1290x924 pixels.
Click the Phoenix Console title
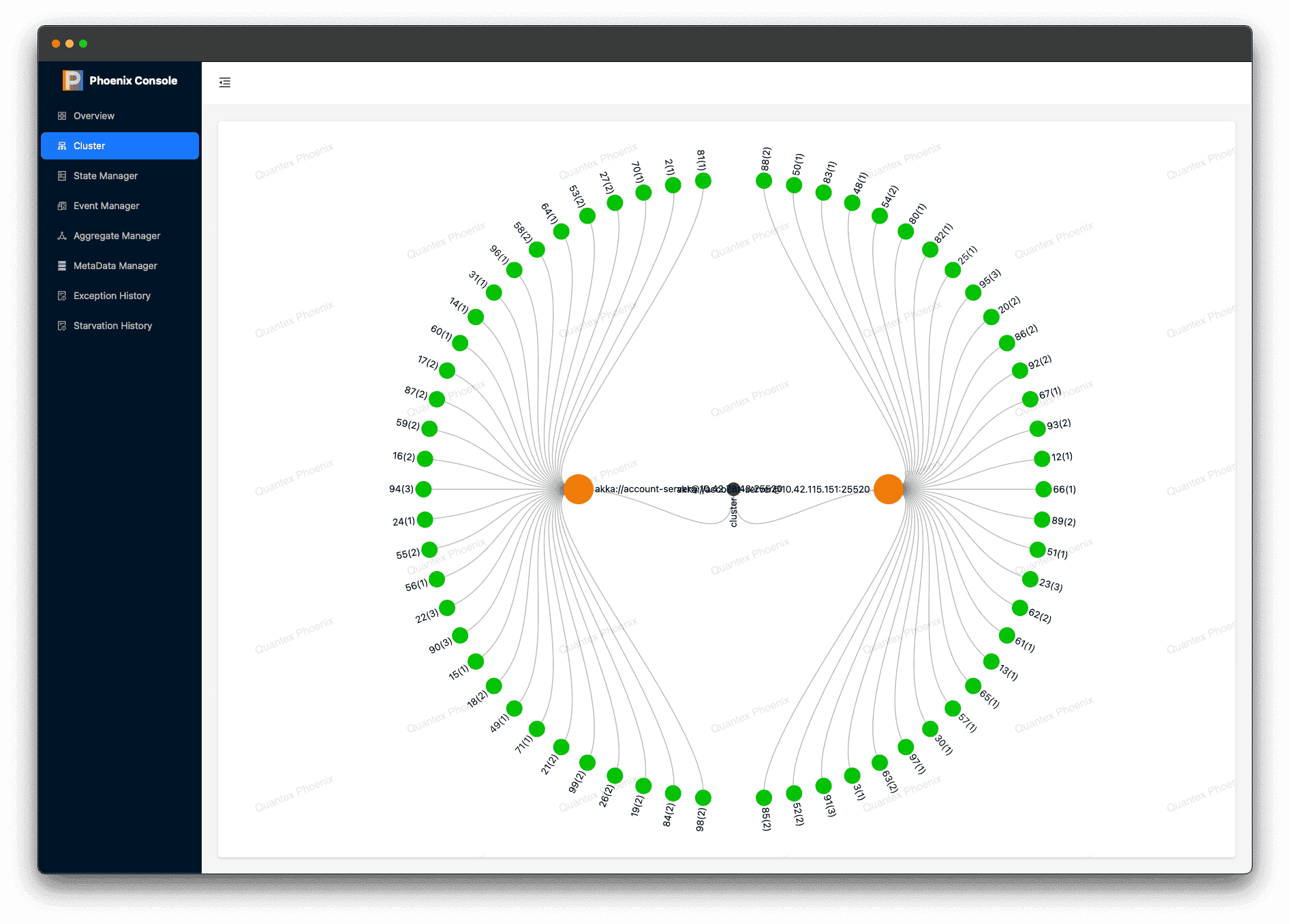pos(134,80)
